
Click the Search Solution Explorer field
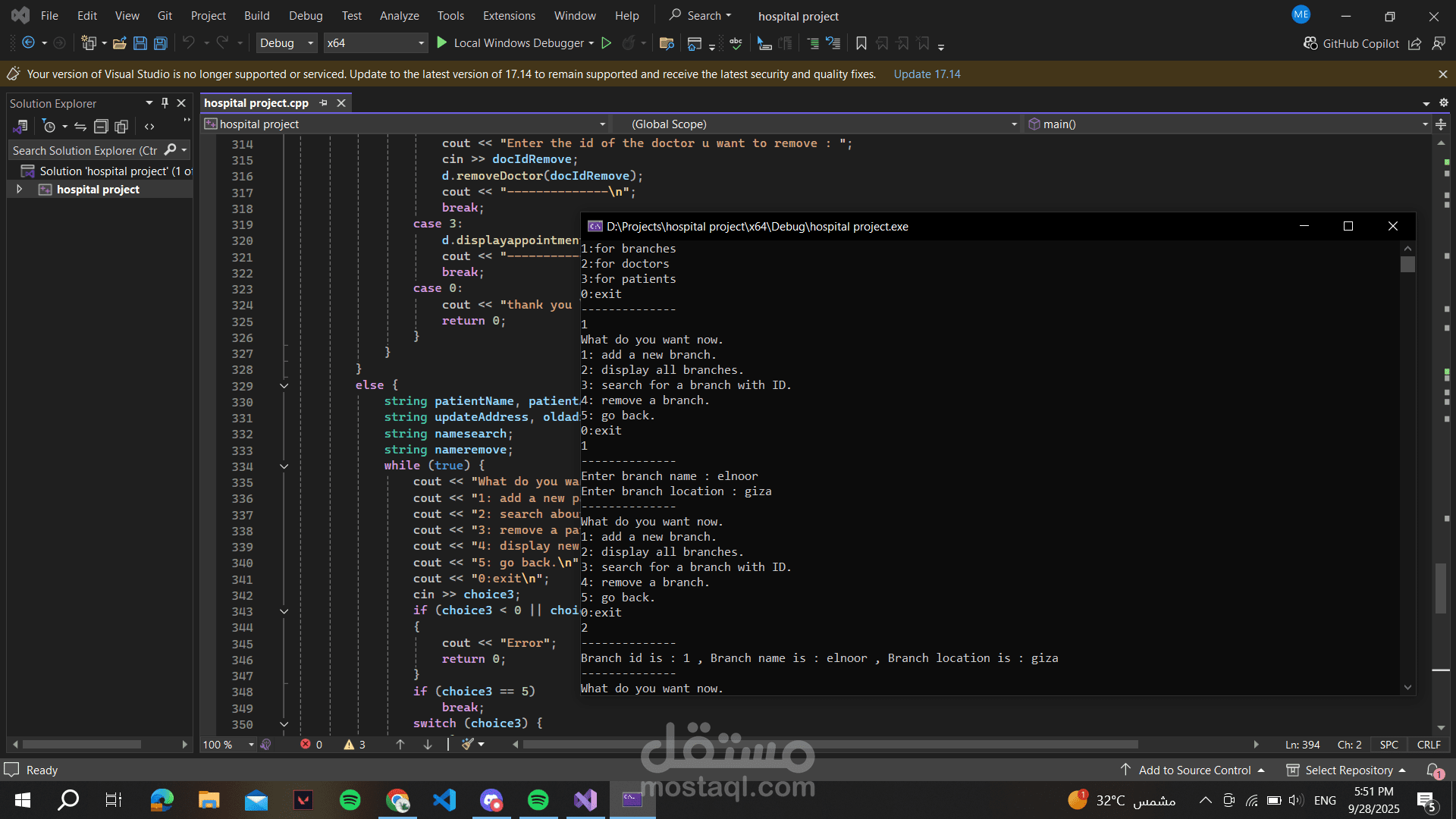[86, 150]
